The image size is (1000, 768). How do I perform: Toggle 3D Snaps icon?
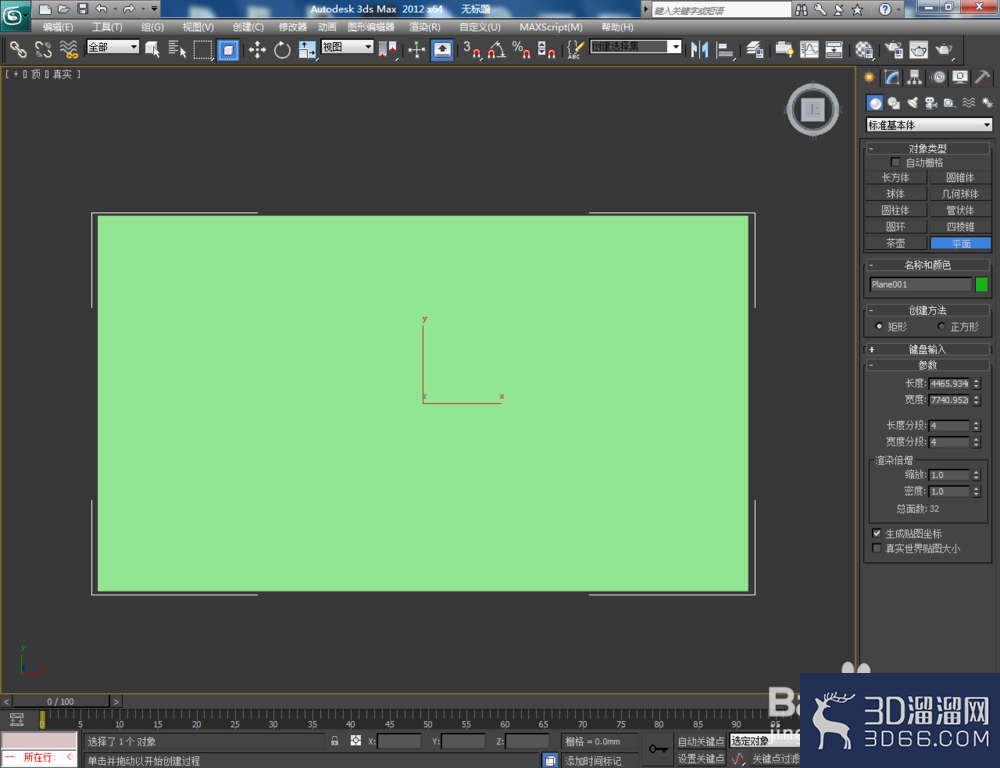point(472,49)
